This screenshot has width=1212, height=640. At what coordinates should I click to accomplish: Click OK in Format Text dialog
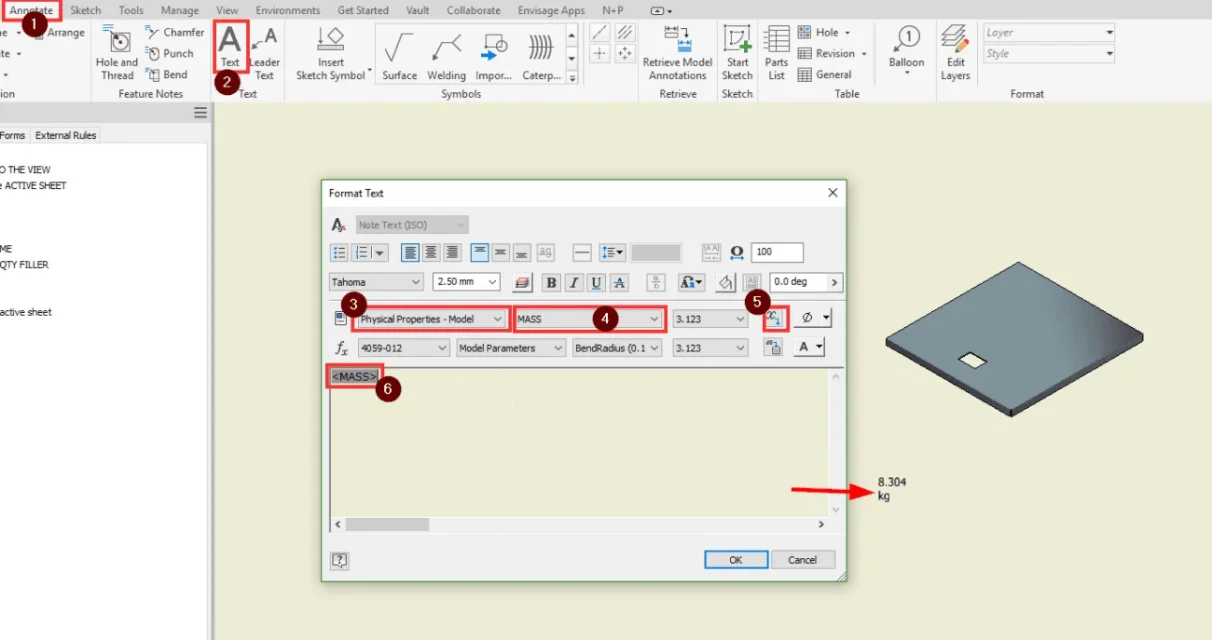point(735,560)
